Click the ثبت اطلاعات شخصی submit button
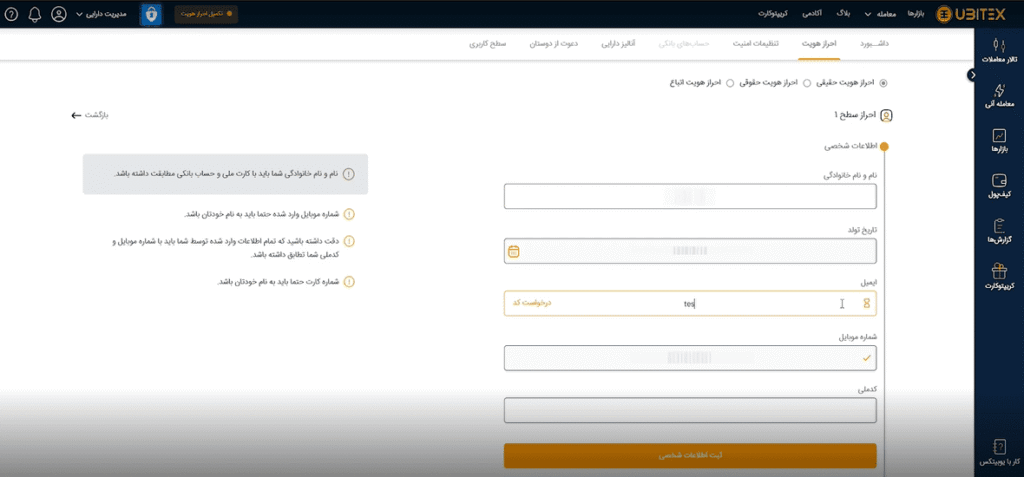 (x=690, y=455)
